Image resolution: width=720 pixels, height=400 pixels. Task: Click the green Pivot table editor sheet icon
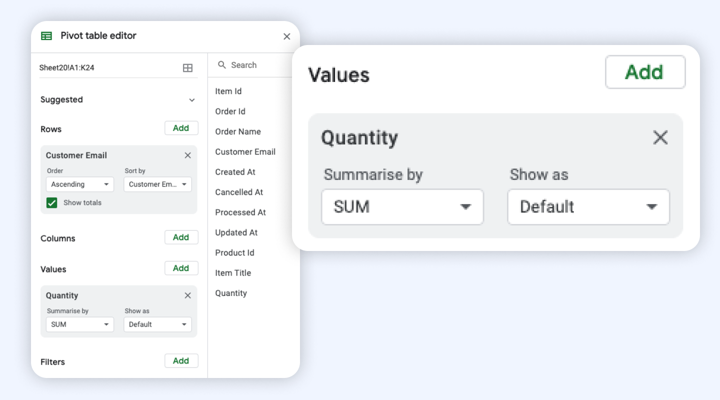coord(46,36)
